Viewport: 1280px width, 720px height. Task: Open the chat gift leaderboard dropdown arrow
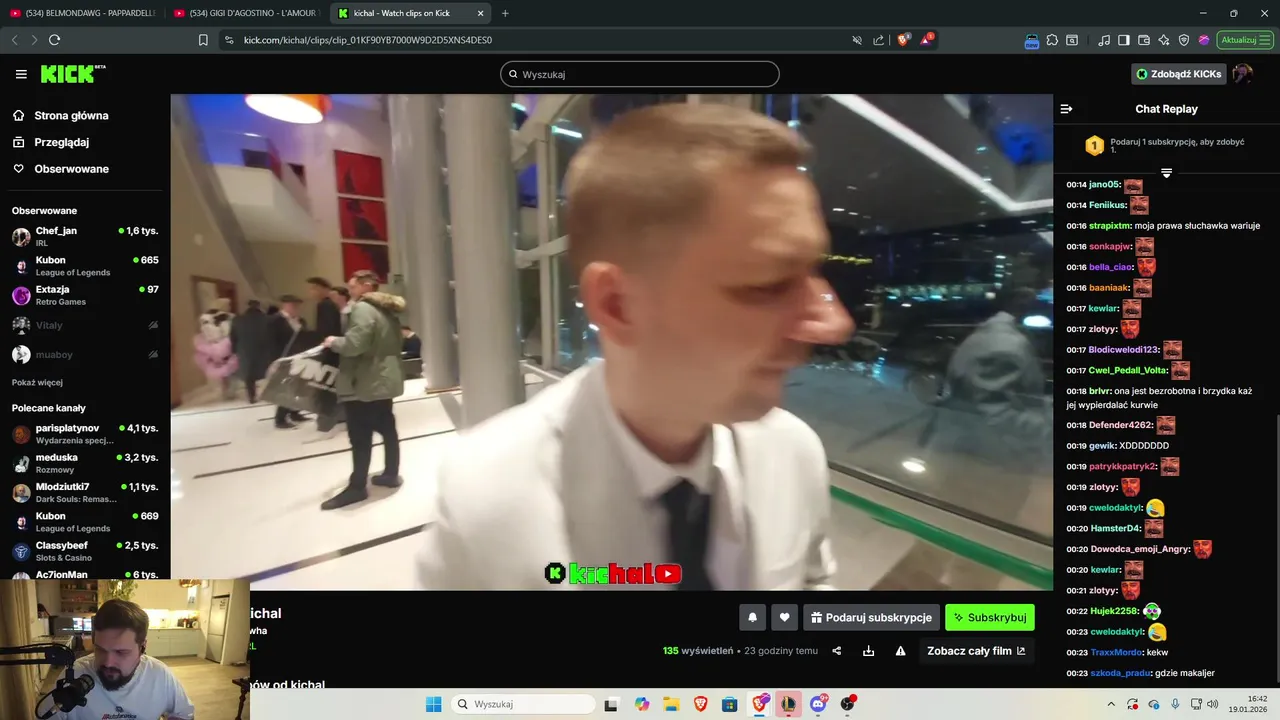[x=1166, y=173]
